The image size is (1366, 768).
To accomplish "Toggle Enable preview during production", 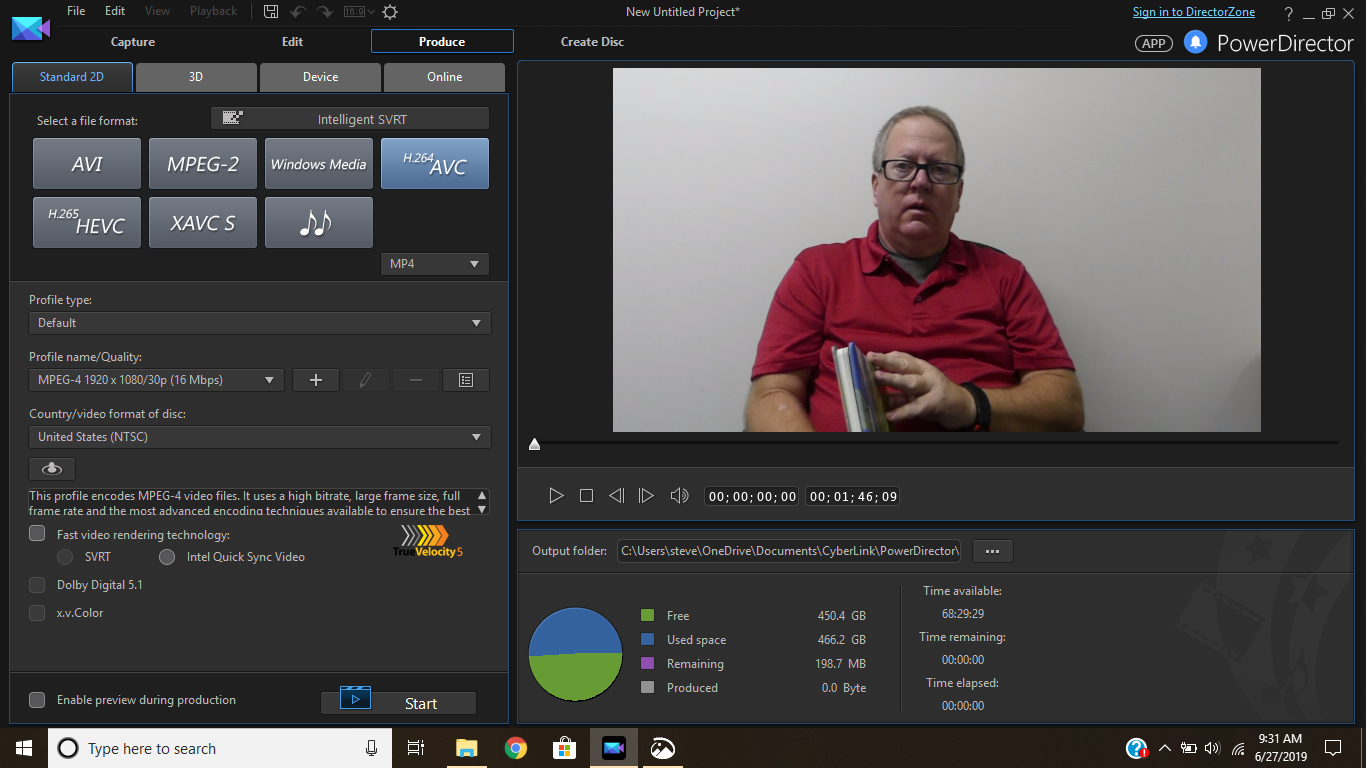I will click(x=37, y=700).
